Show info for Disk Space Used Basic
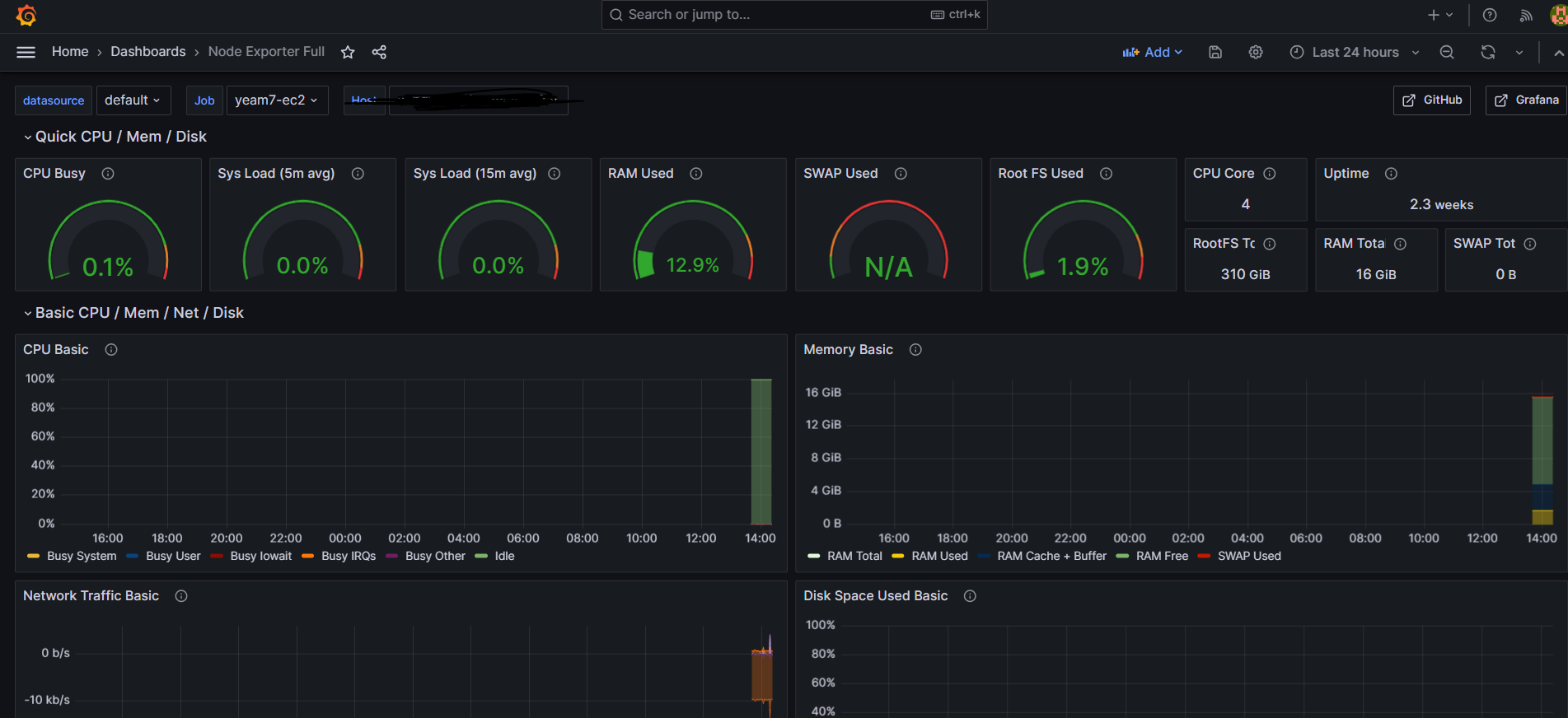This screenshot has height=718, width=1568. [971, 596]
